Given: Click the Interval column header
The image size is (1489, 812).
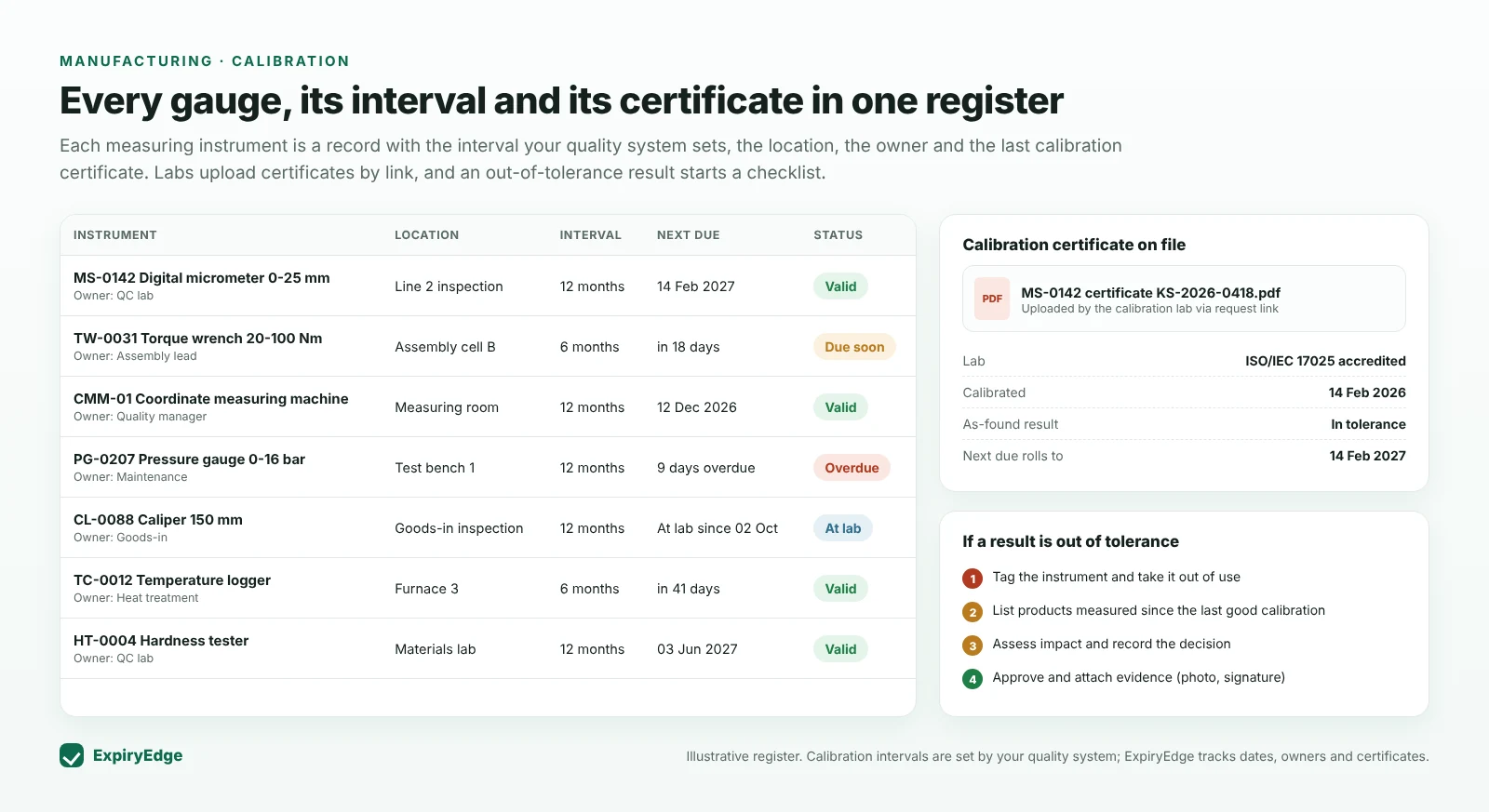Looking at the screenshot, I should [x=591, y=235].
